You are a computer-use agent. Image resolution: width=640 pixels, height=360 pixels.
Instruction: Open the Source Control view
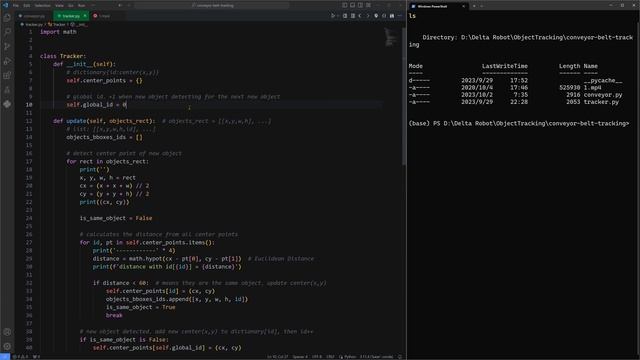[x=7, y=47]
